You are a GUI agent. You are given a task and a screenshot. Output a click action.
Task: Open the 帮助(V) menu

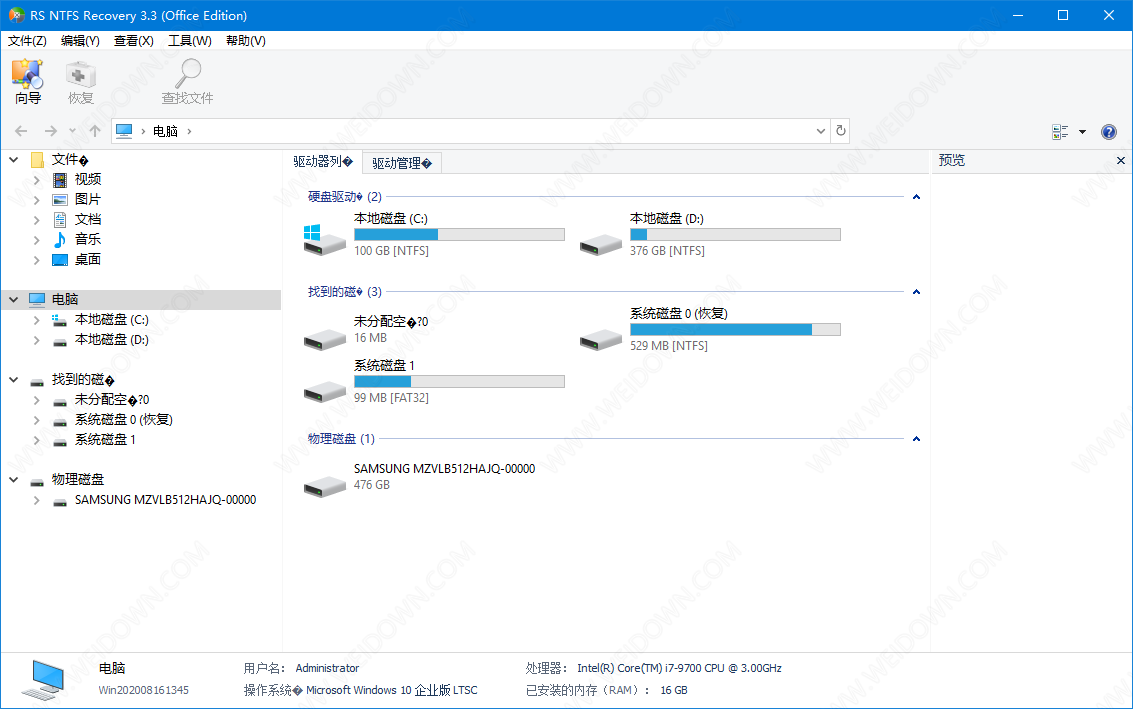[x=246, y=40]
